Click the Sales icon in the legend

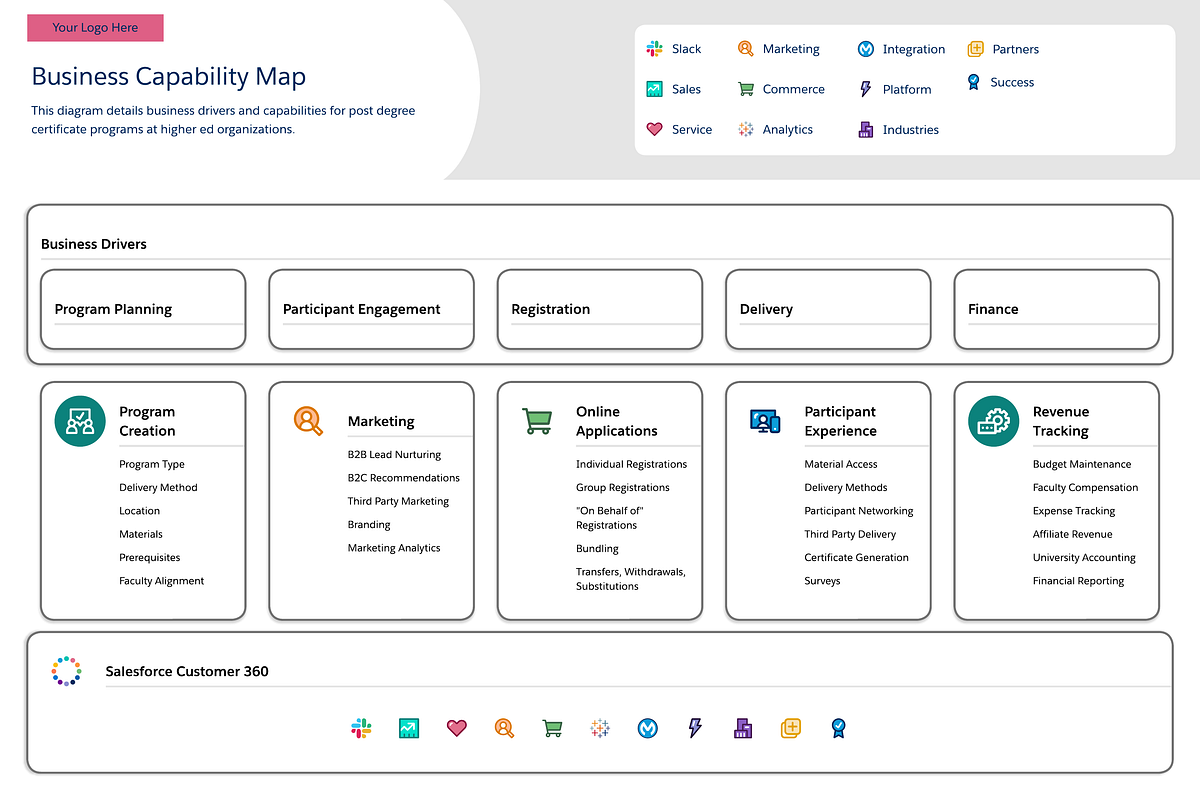657,89
